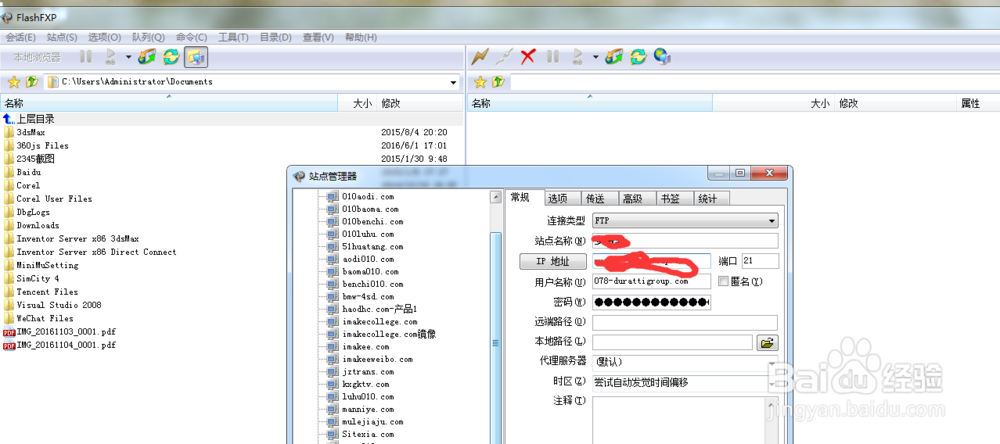Select the 常规 tab in Site Manager
Screen dimensions: 1000x444
pos(526,198)
